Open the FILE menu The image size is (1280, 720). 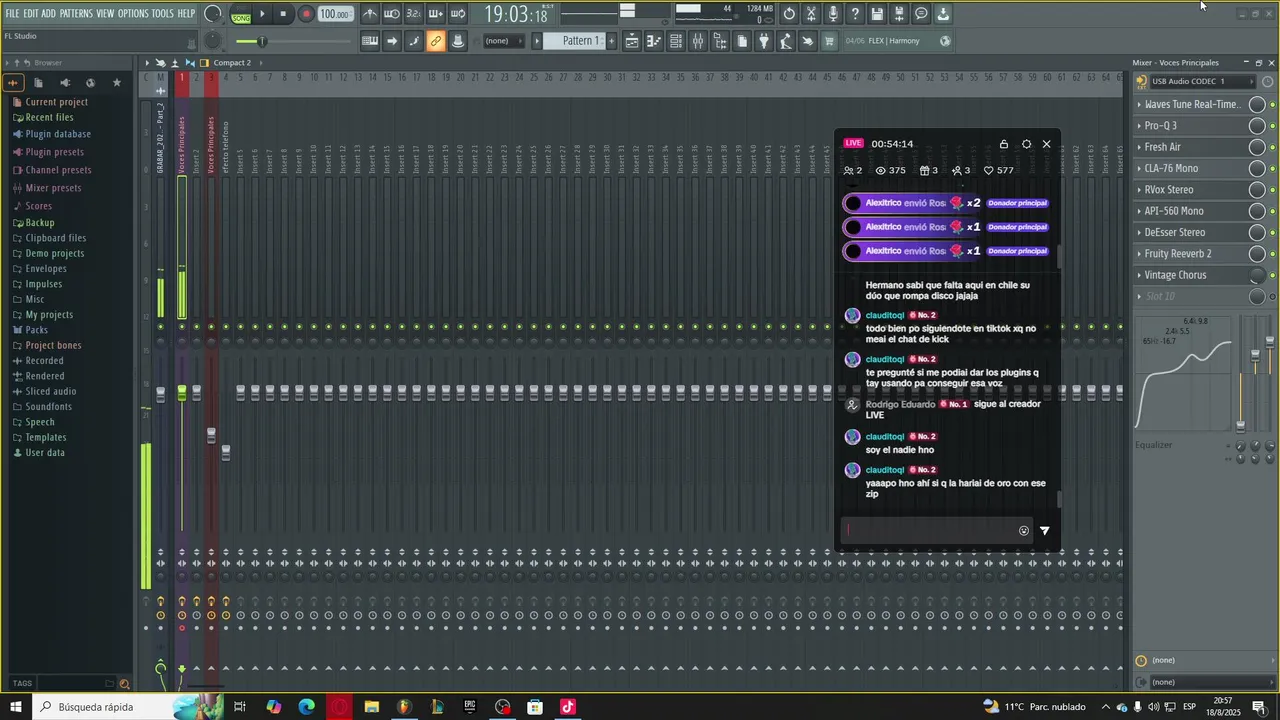pos(12,14)
